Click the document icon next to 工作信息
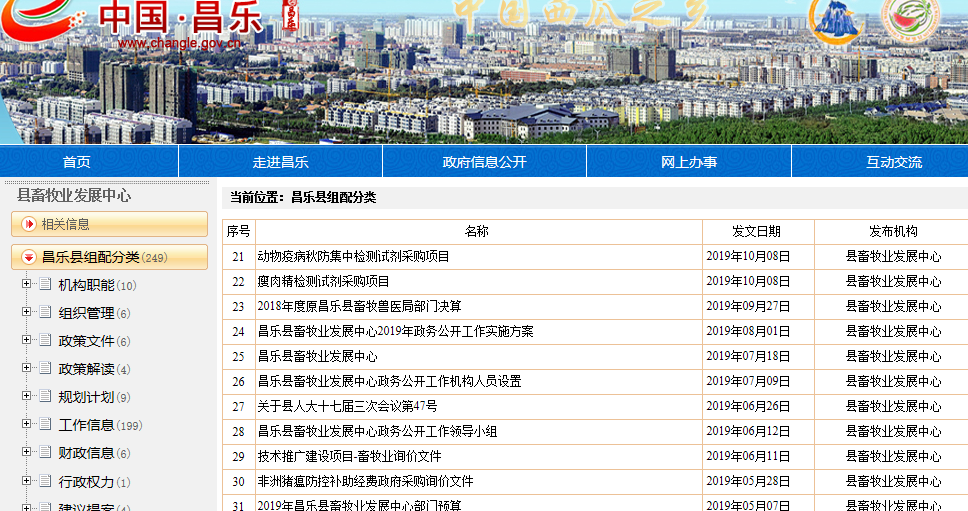 [45, 425]
